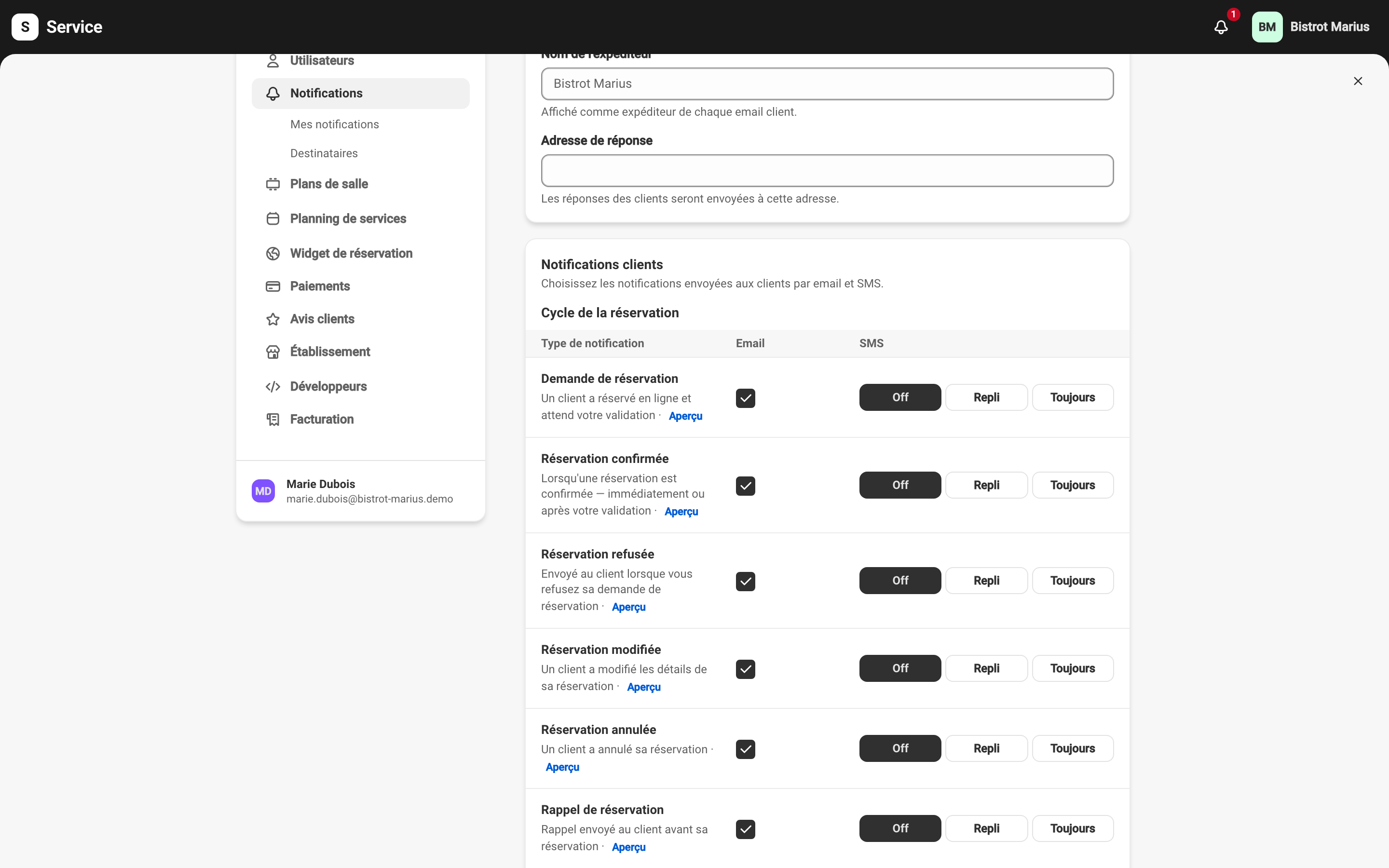
Task: Open Établissement settings
Action: 360,352
